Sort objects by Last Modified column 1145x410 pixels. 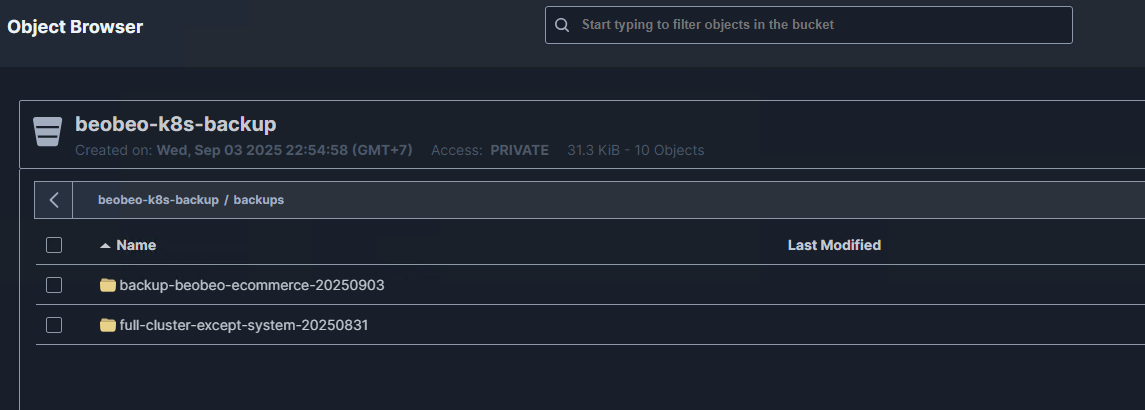click(x=834, y=245)
